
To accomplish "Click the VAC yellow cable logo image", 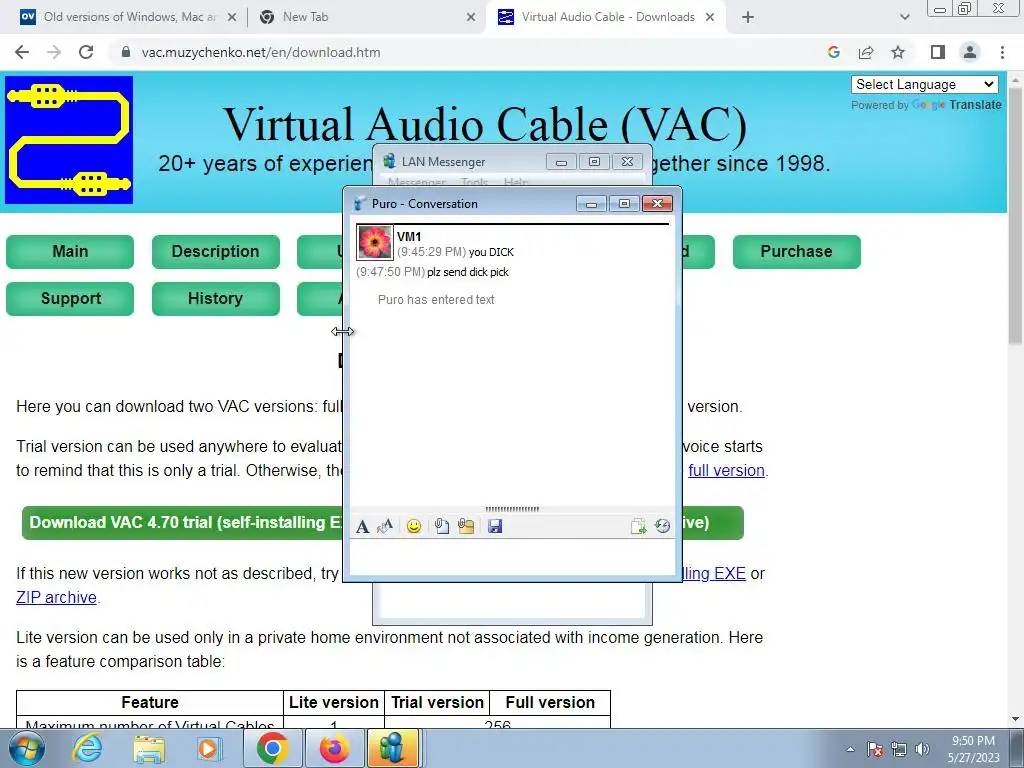I will [69, 140].
